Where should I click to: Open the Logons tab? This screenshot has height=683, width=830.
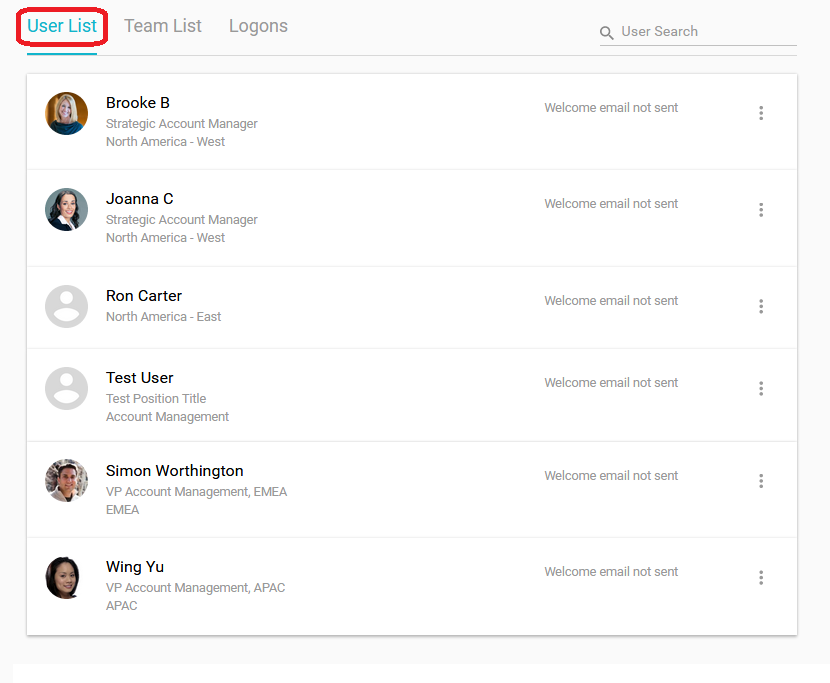click(258, 26)
